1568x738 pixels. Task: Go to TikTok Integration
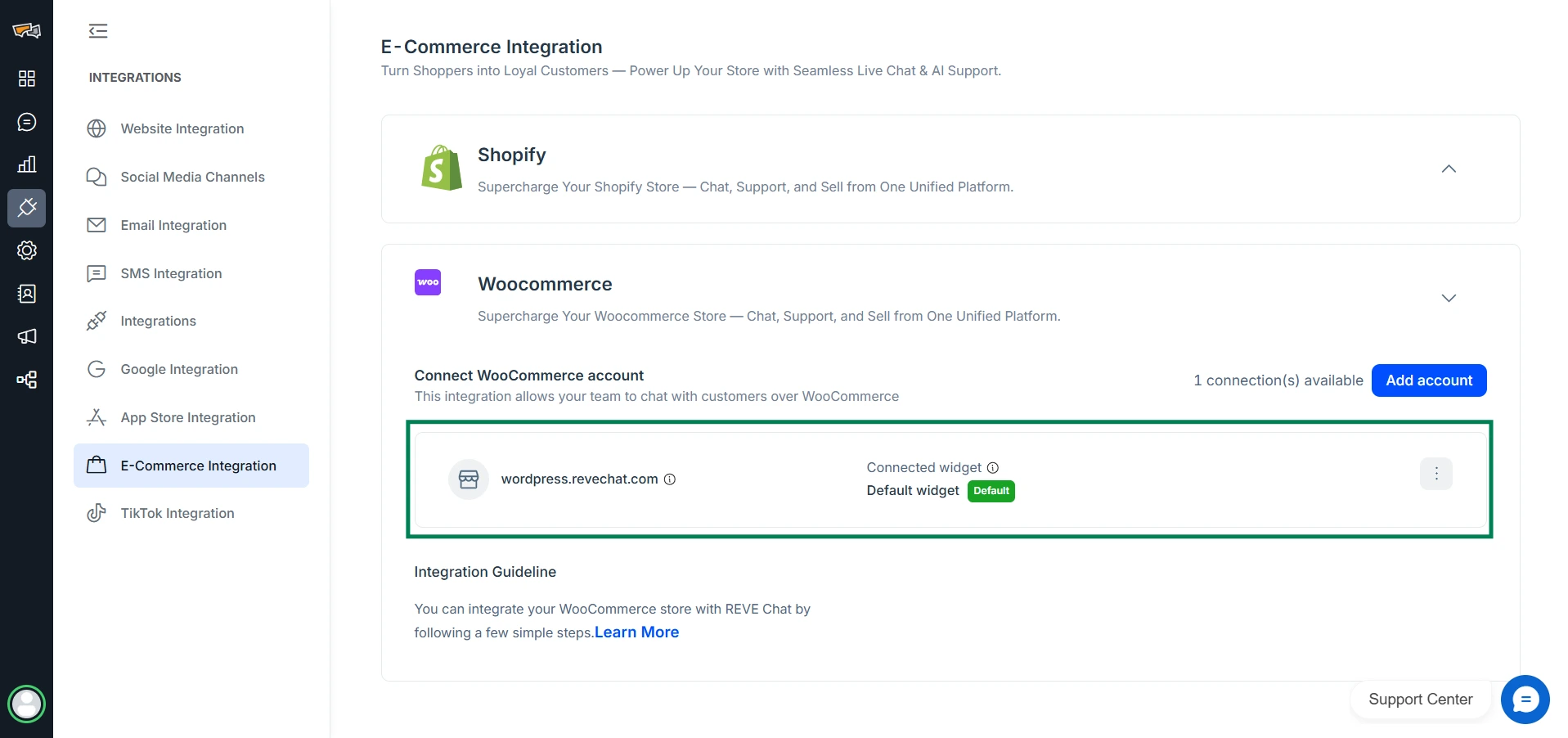click(191, 513)
